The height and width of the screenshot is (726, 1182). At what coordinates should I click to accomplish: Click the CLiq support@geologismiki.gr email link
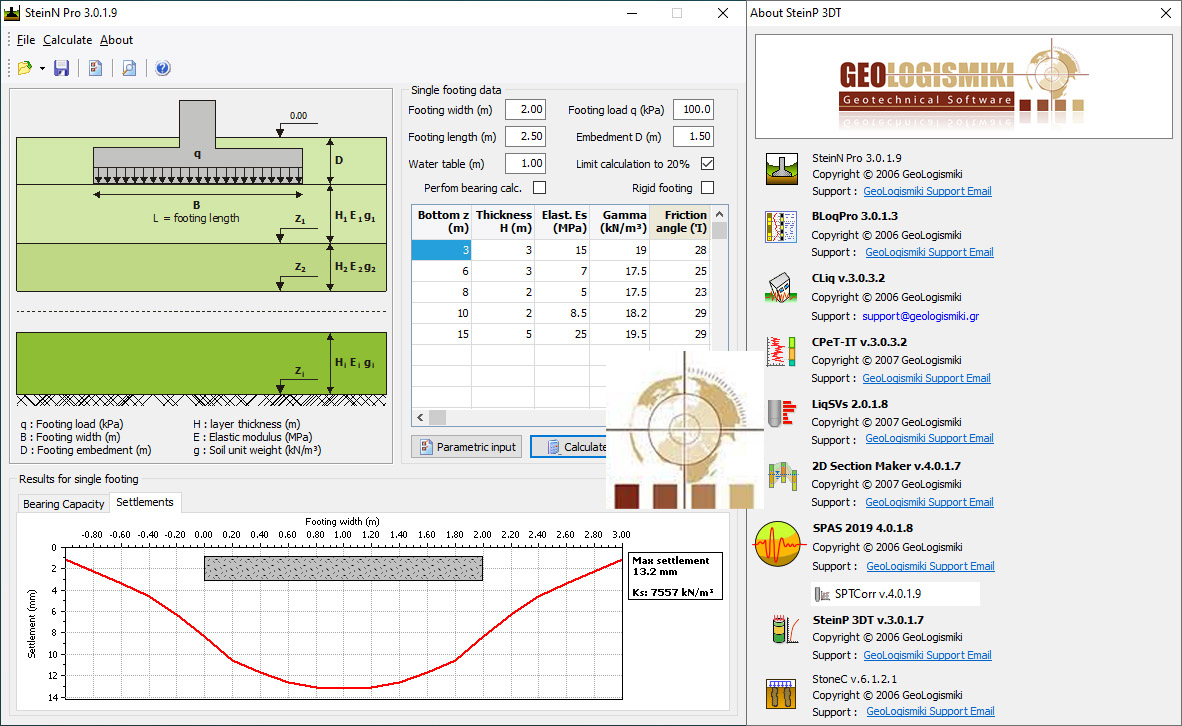click(920, 316)
